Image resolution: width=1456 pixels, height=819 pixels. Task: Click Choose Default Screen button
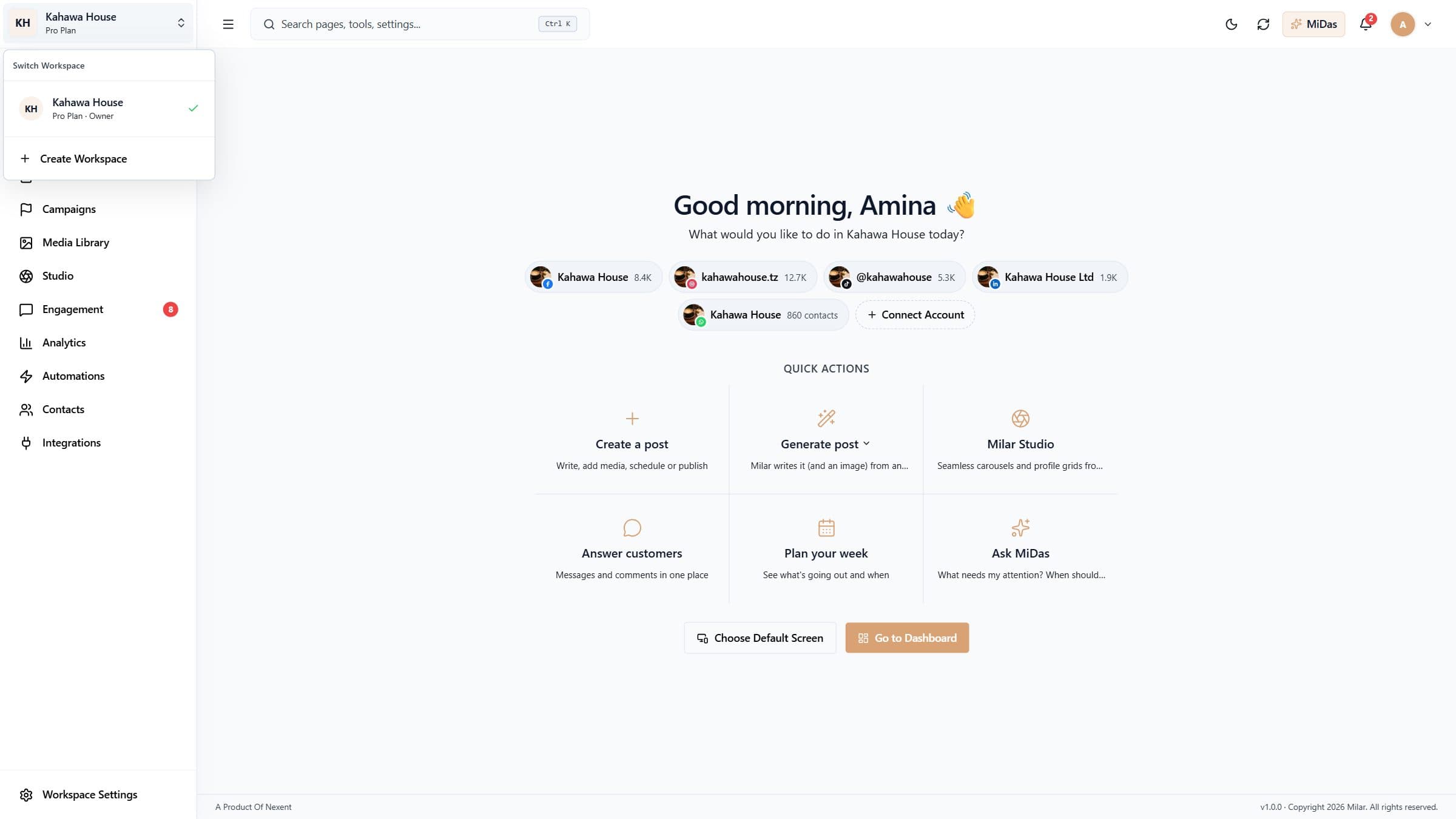point(760,638)
